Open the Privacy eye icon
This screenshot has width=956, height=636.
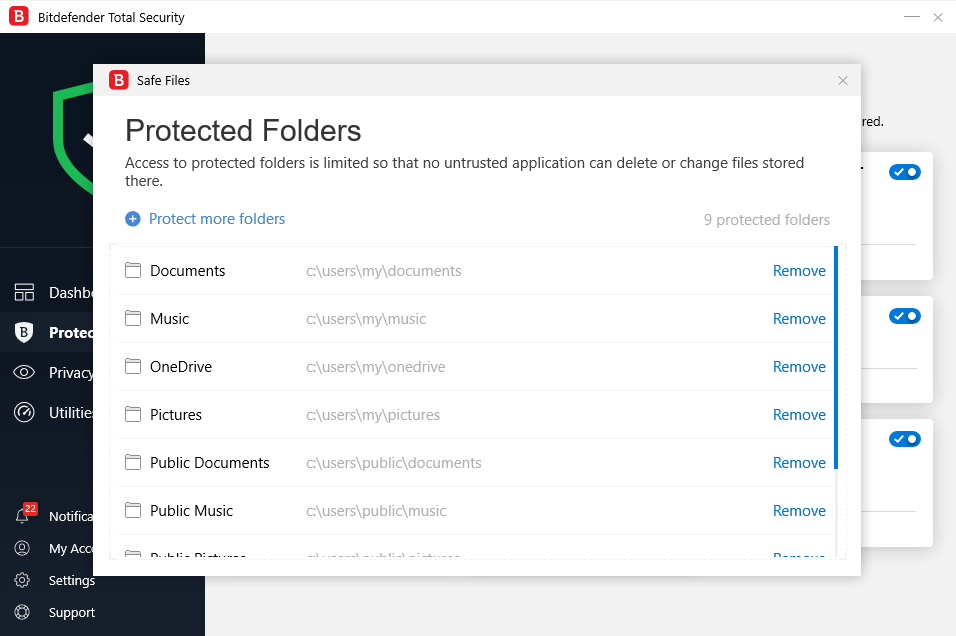point(24,372)
